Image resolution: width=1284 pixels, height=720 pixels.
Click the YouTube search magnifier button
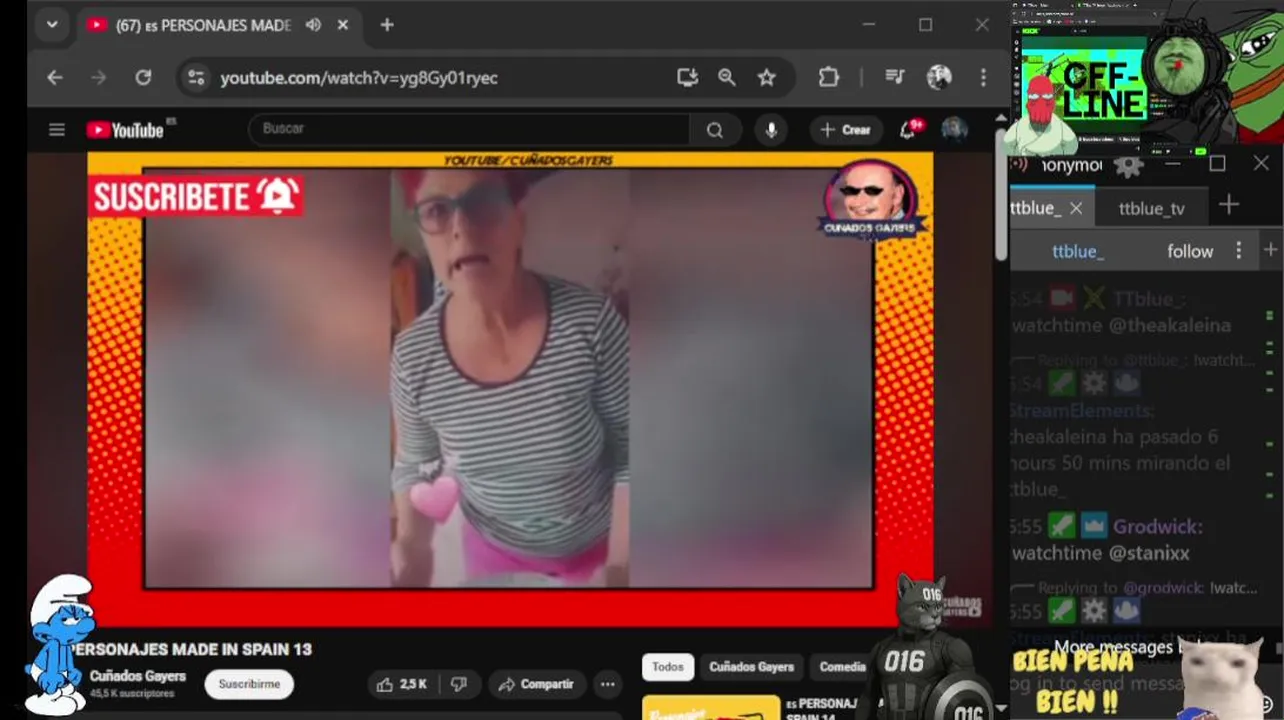714,129
